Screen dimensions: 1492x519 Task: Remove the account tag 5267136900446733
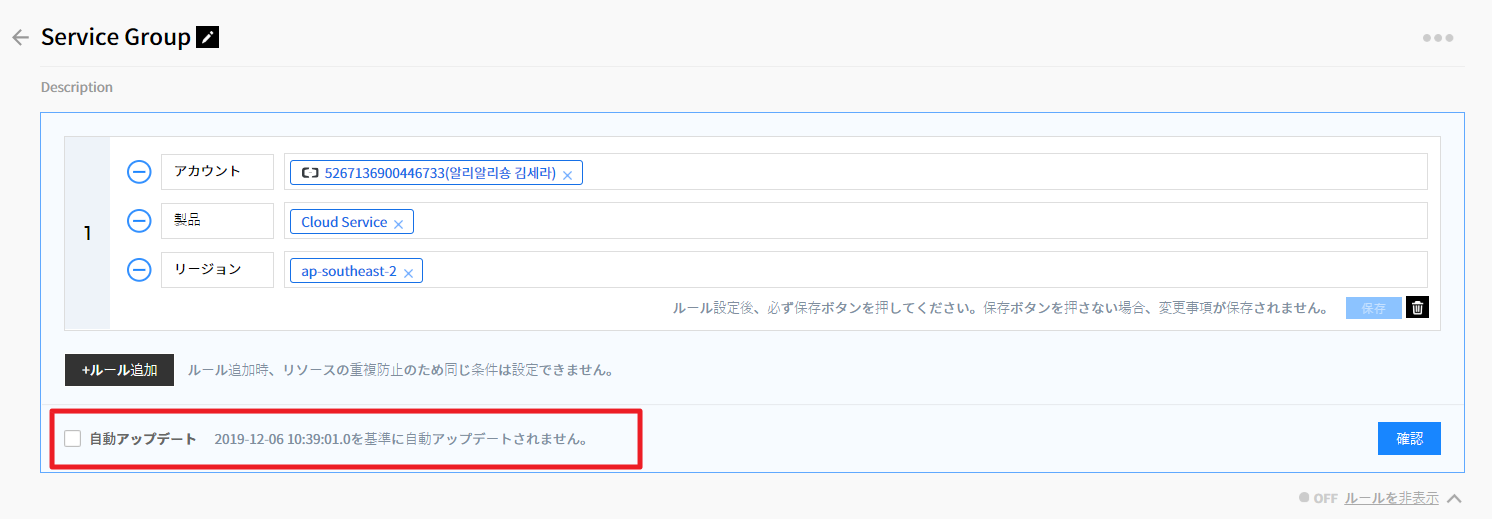(567, 175)
